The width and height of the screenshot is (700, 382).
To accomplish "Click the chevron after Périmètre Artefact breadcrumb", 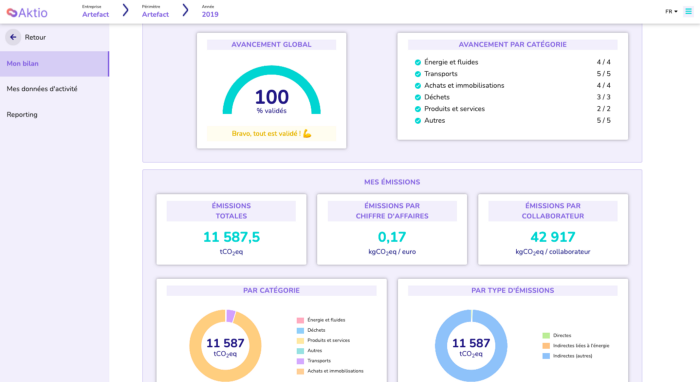I will coord(185,10).
